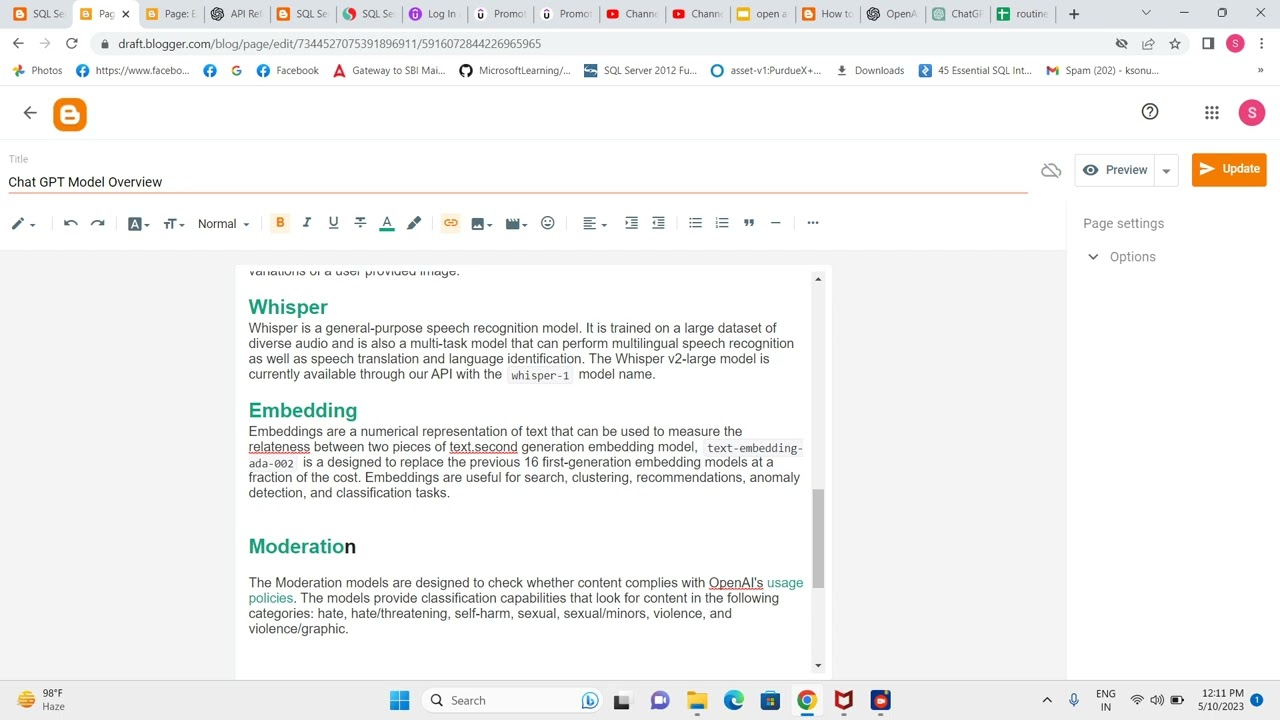Toggle the blockquote formatting
Viewport: 1280px width, 720px height.
tap(749, 223)
